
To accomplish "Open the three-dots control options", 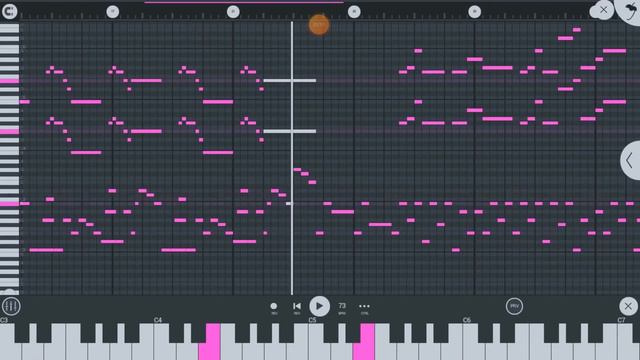I will click(x=364, y=307).
